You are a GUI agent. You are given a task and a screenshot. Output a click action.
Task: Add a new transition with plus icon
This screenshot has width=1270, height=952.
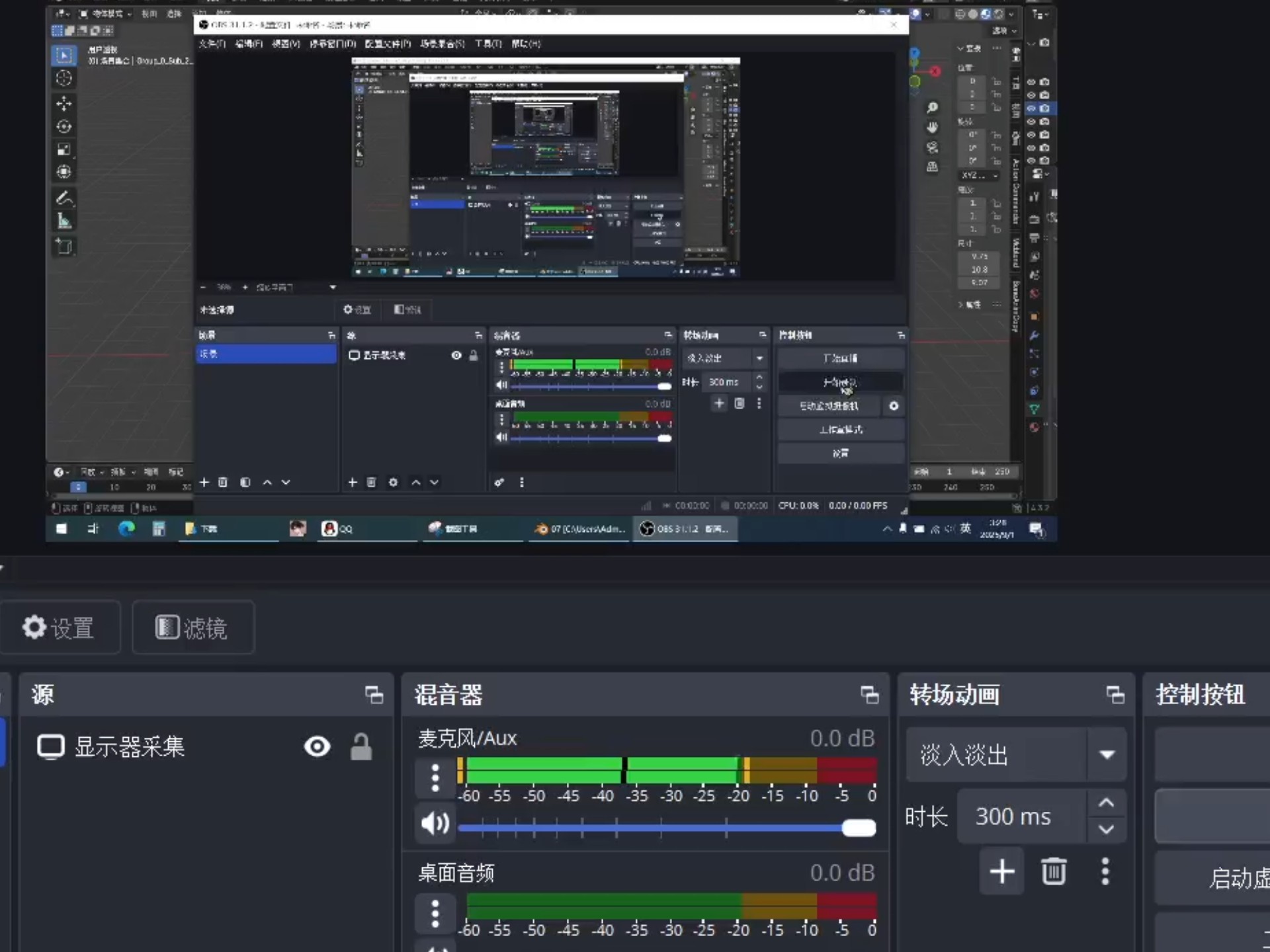point(1001,871)
